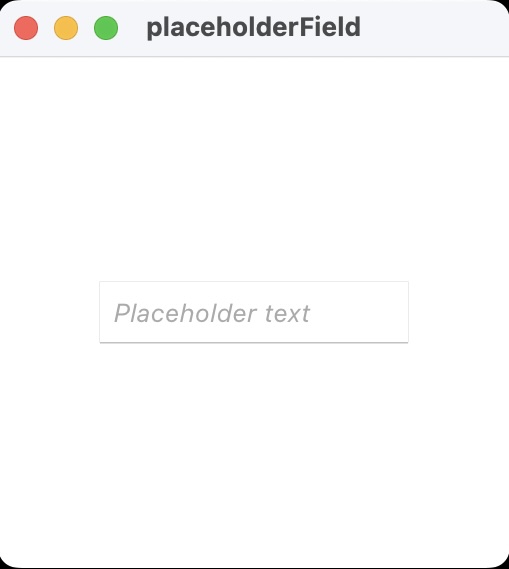Click the empty right part of the text field
This screenshot has width=509, height=569.
click(x=359, y=312)
